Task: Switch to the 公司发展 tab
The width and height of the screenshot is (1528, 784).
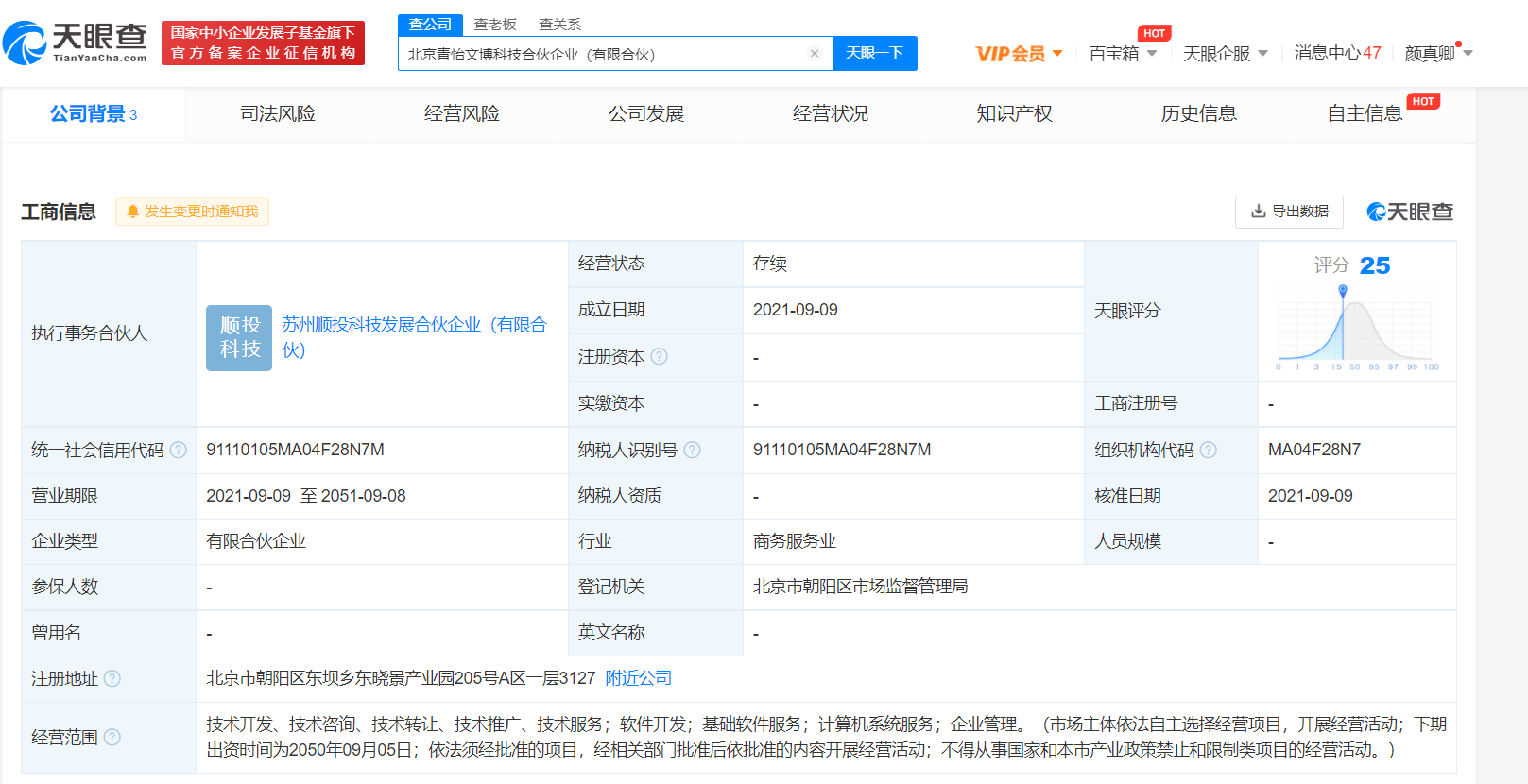Action: coord(646,114)
